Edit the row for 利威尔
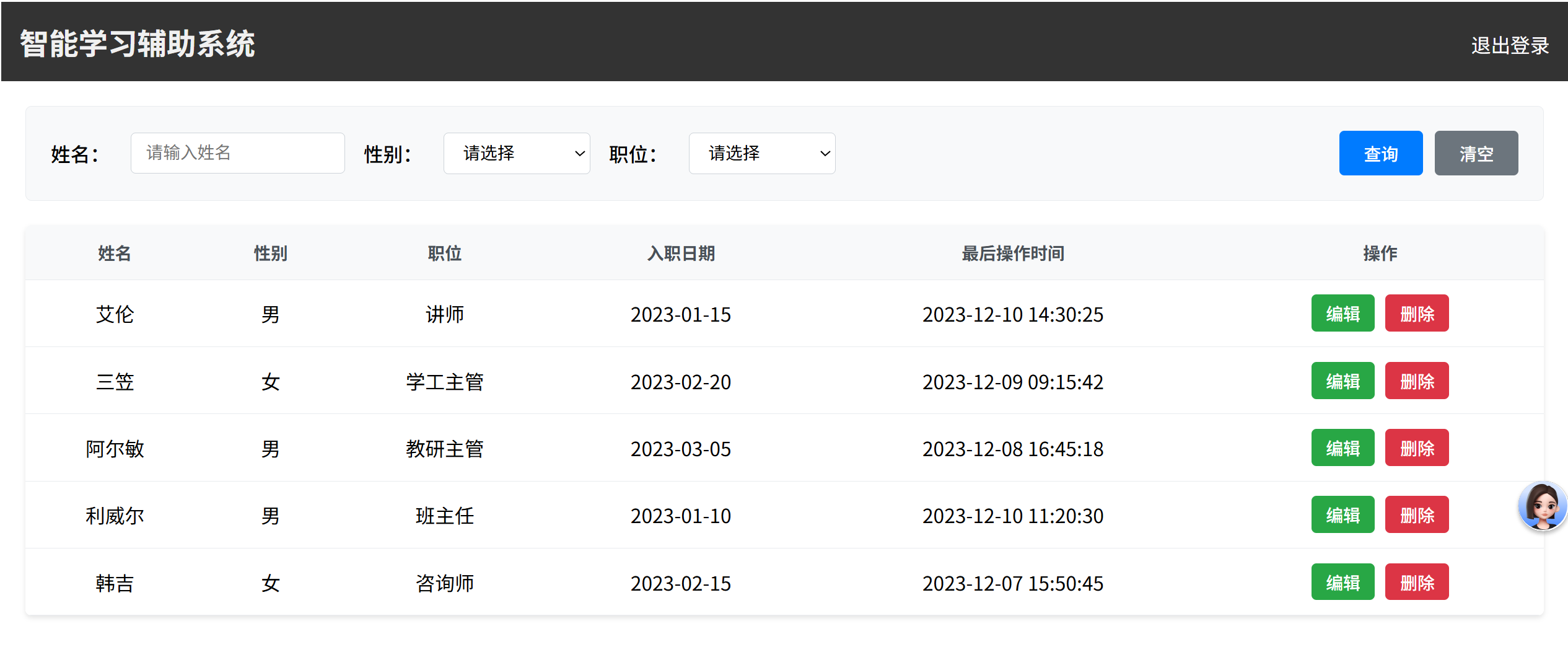The width and height of the screenshot is (1568, 652). pyautogui.click(x=1342, y=515)
